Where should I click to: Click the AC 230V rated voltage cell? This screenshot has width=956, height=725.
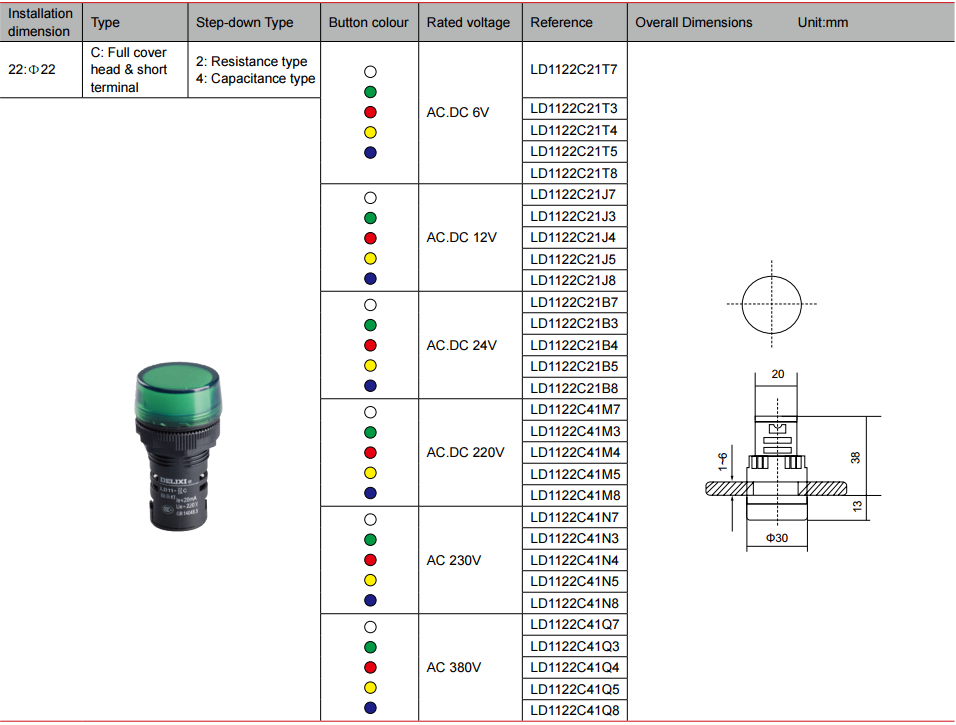(x=470, y=560)
